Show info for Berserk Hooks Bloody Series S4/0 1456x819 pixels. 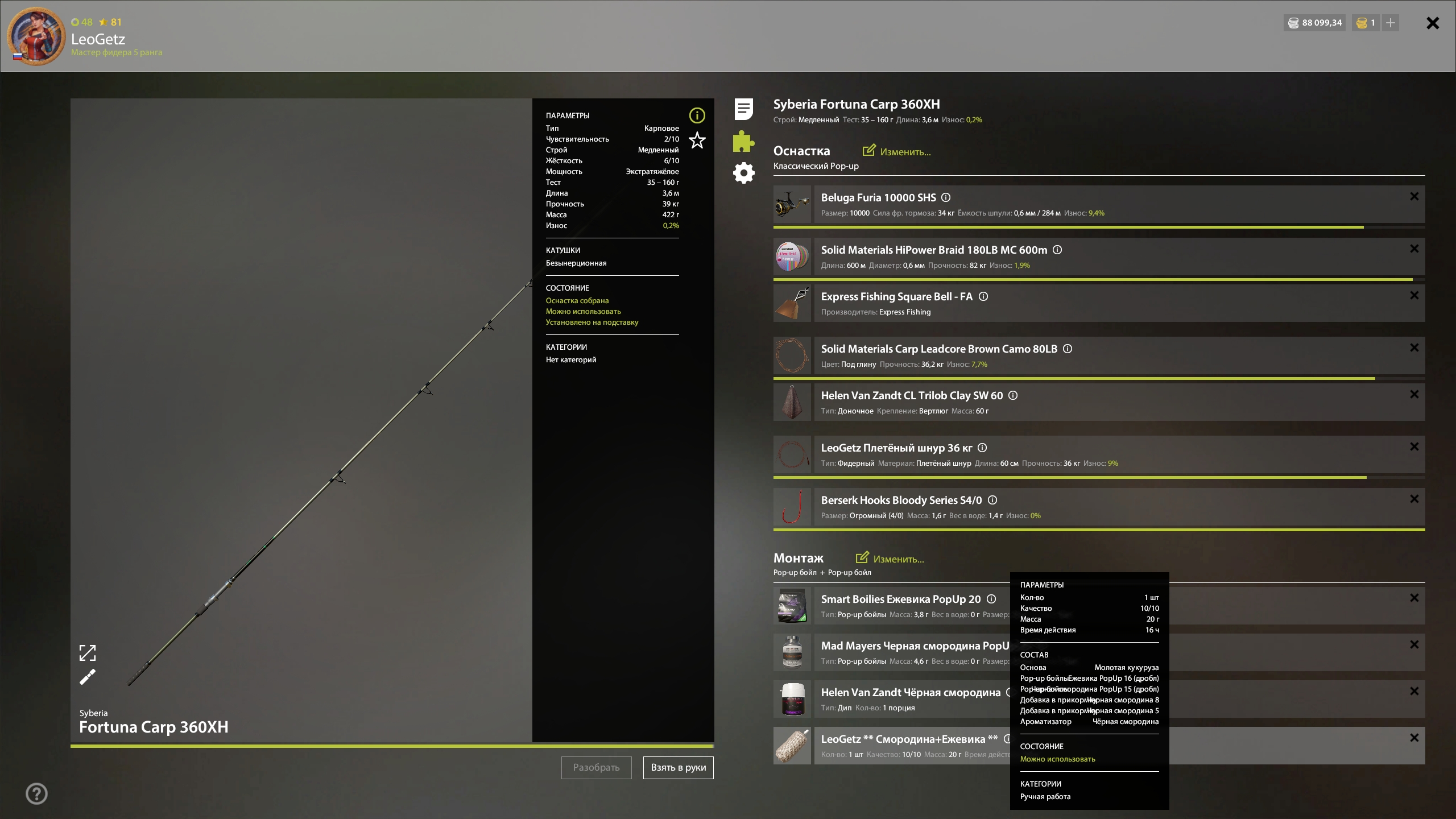click(992, 500)
